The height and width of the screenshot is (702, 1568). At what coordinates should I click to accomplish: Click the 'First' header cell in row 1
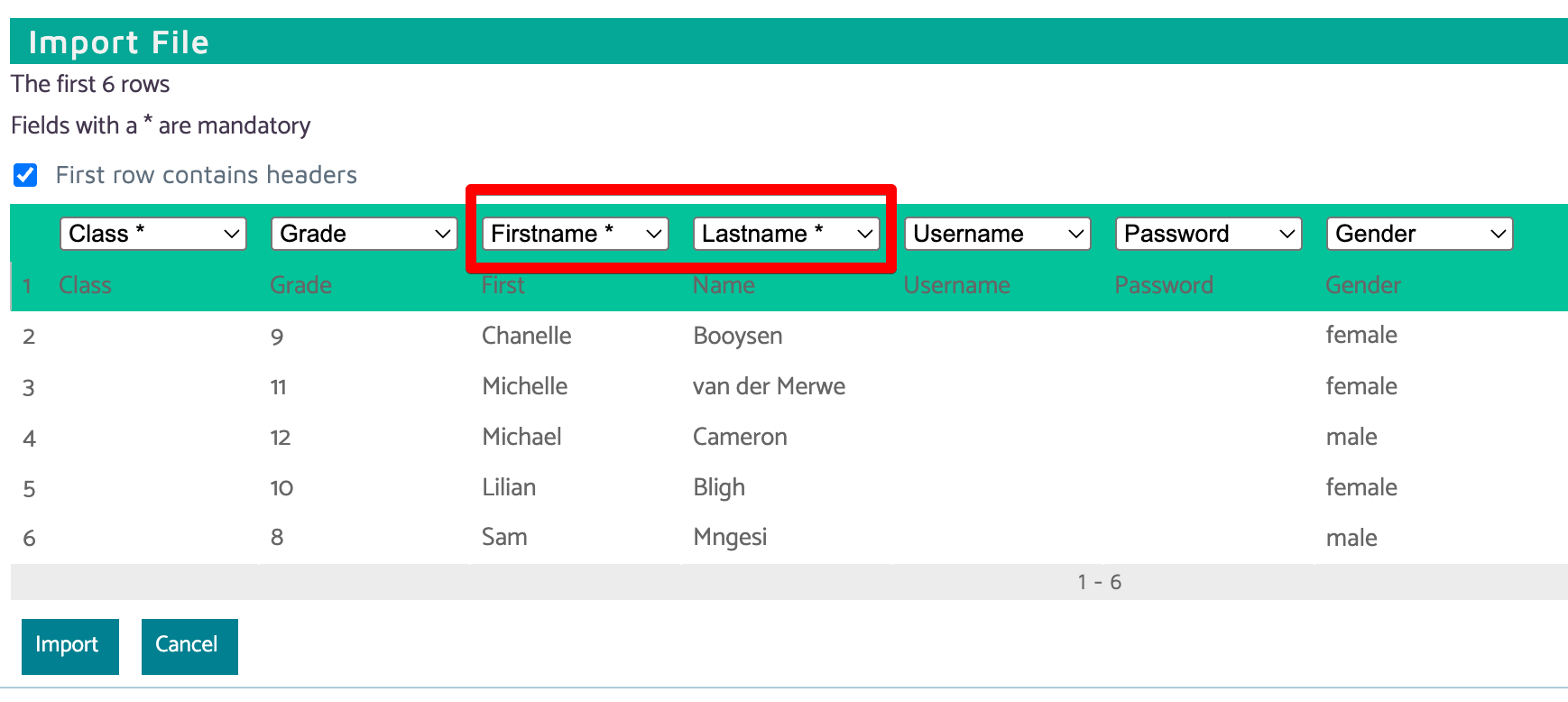[x=503, y=286]
